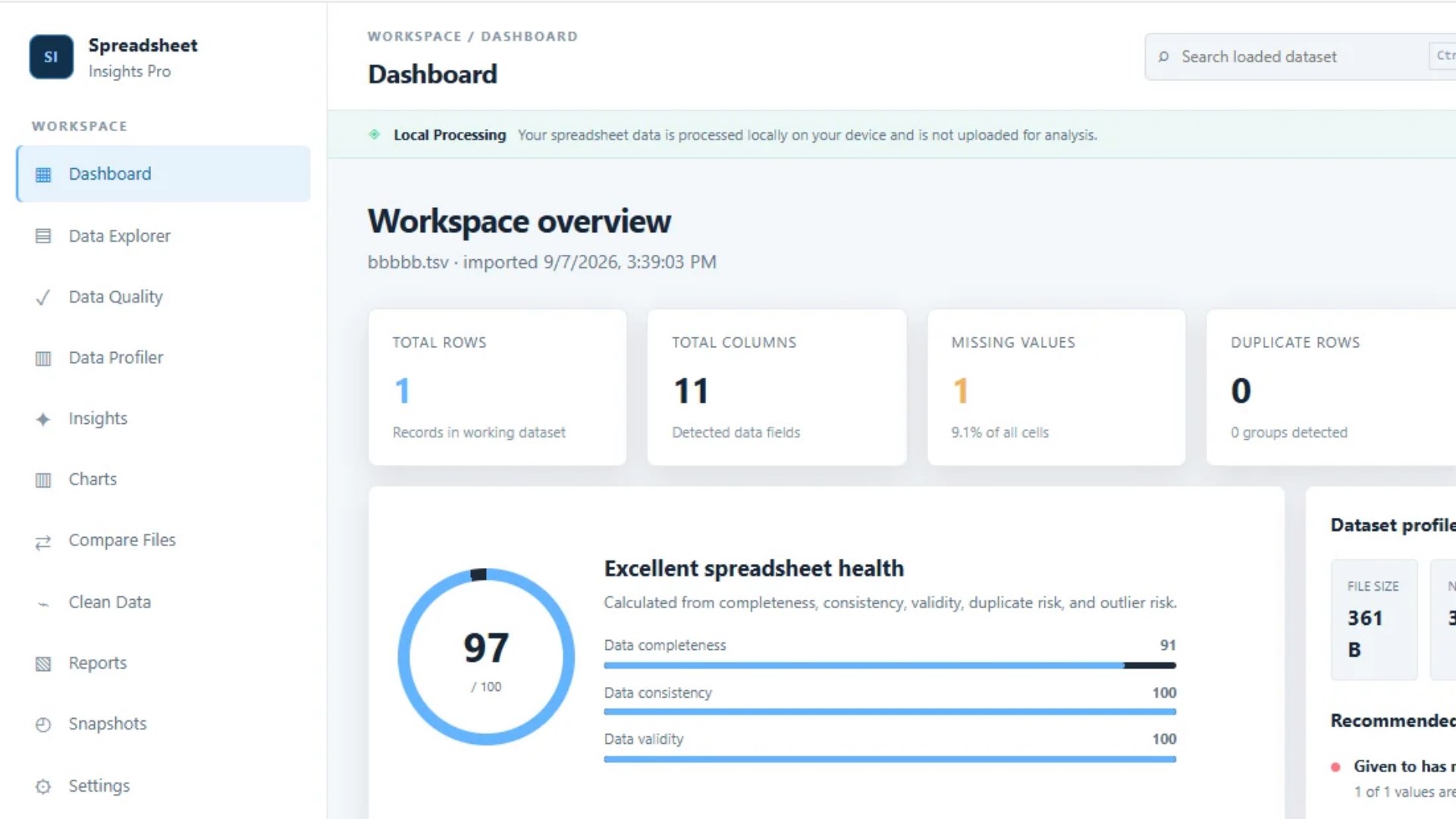
Task: Click the 97 health score ring
Action: (486, 657)
